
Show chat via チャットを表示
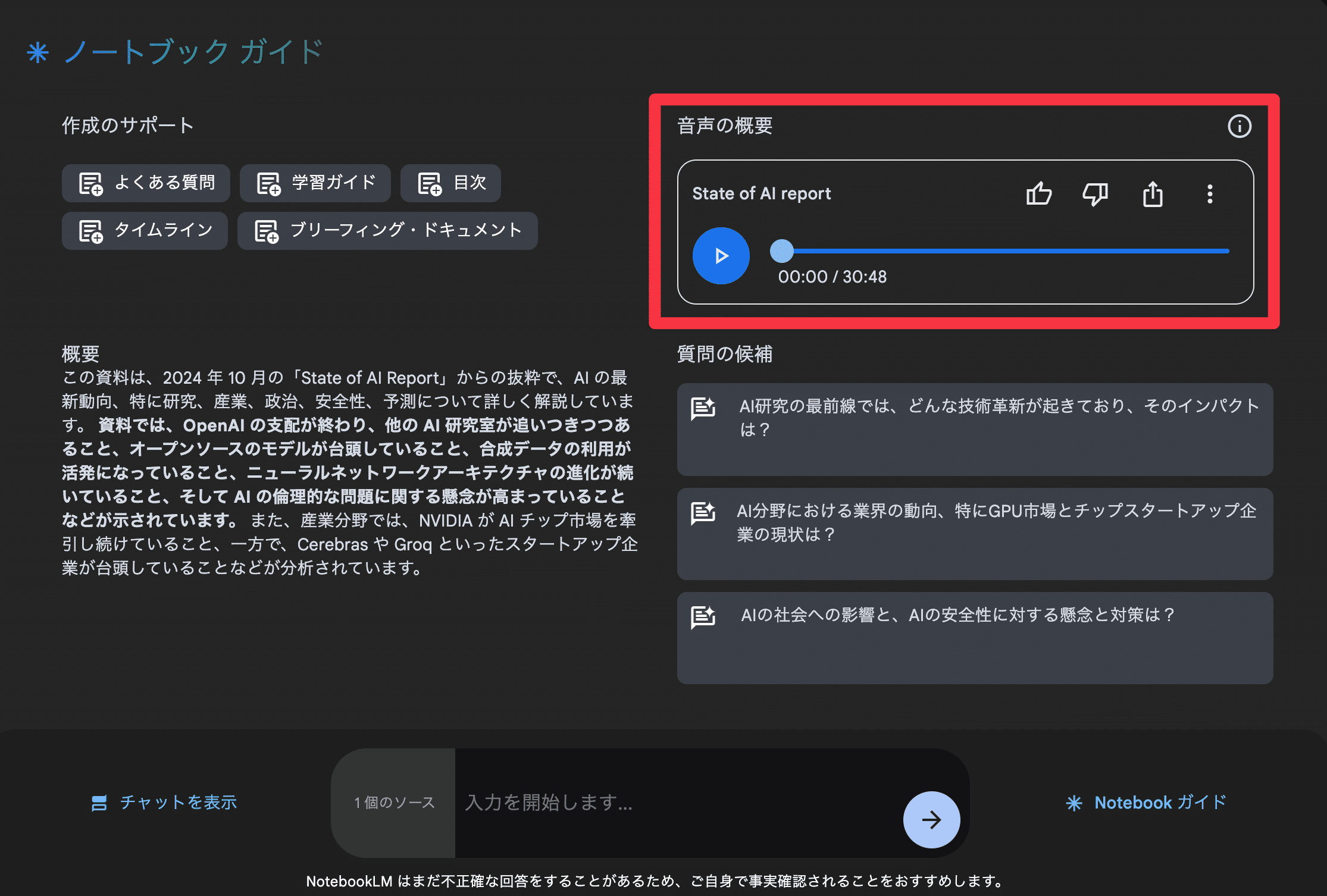[x=164, y=803]
